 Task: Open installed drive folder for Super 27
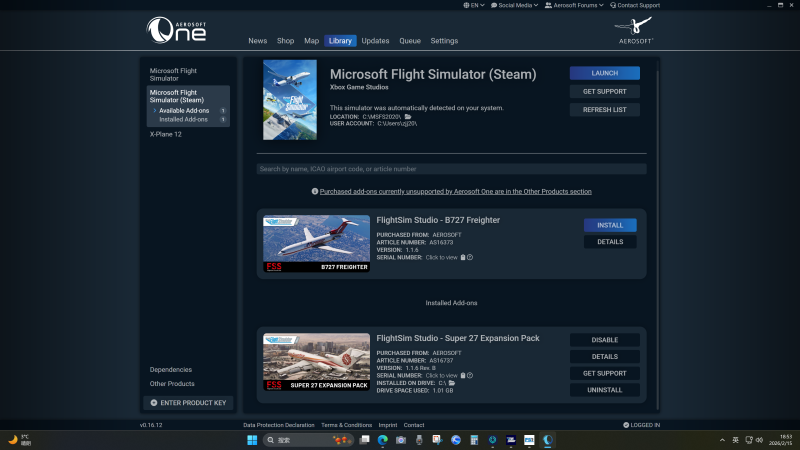point(452,383)
